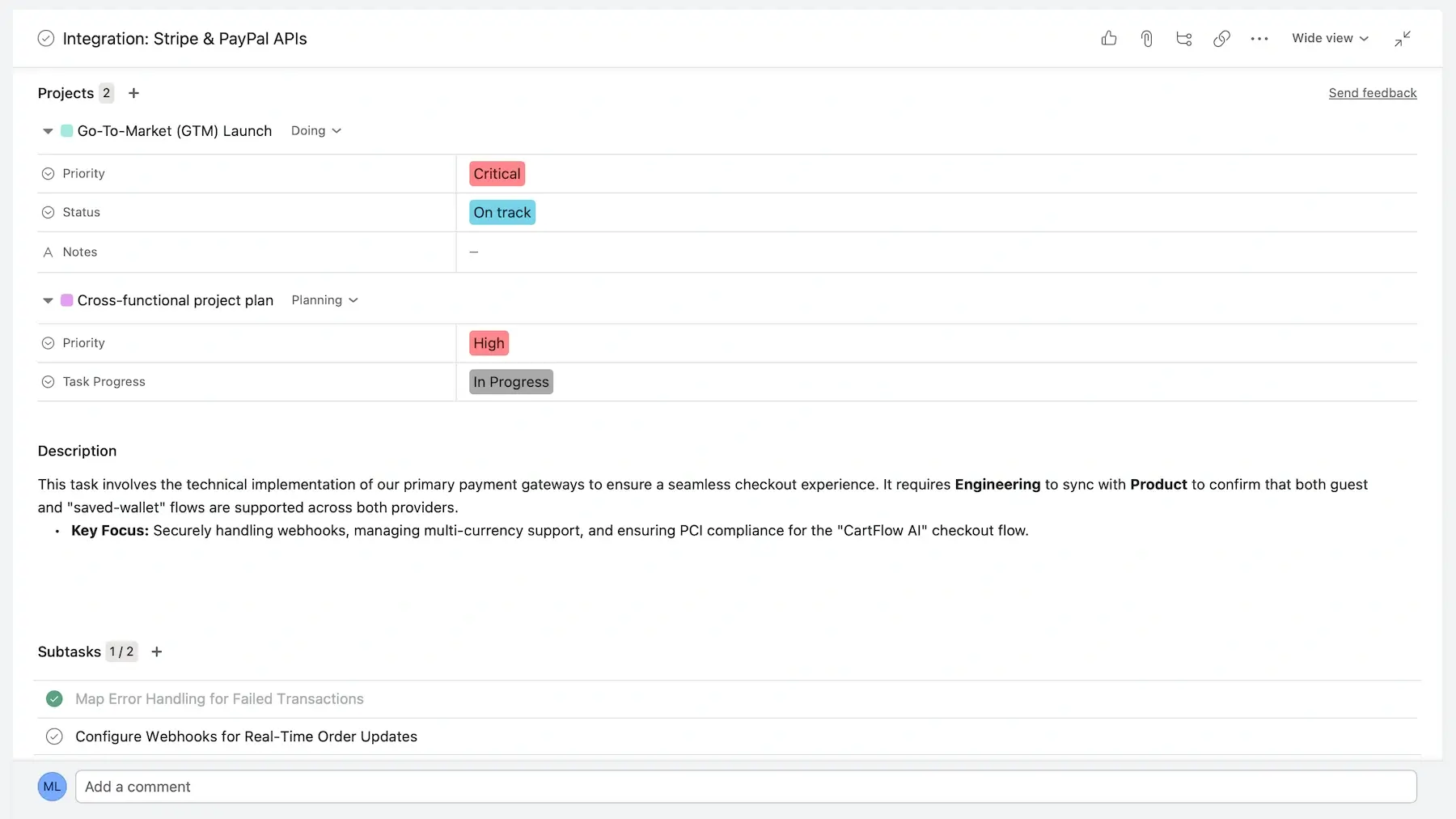Add this task to another project
Screen dimensions: 1456x819
tap(133, 93)
